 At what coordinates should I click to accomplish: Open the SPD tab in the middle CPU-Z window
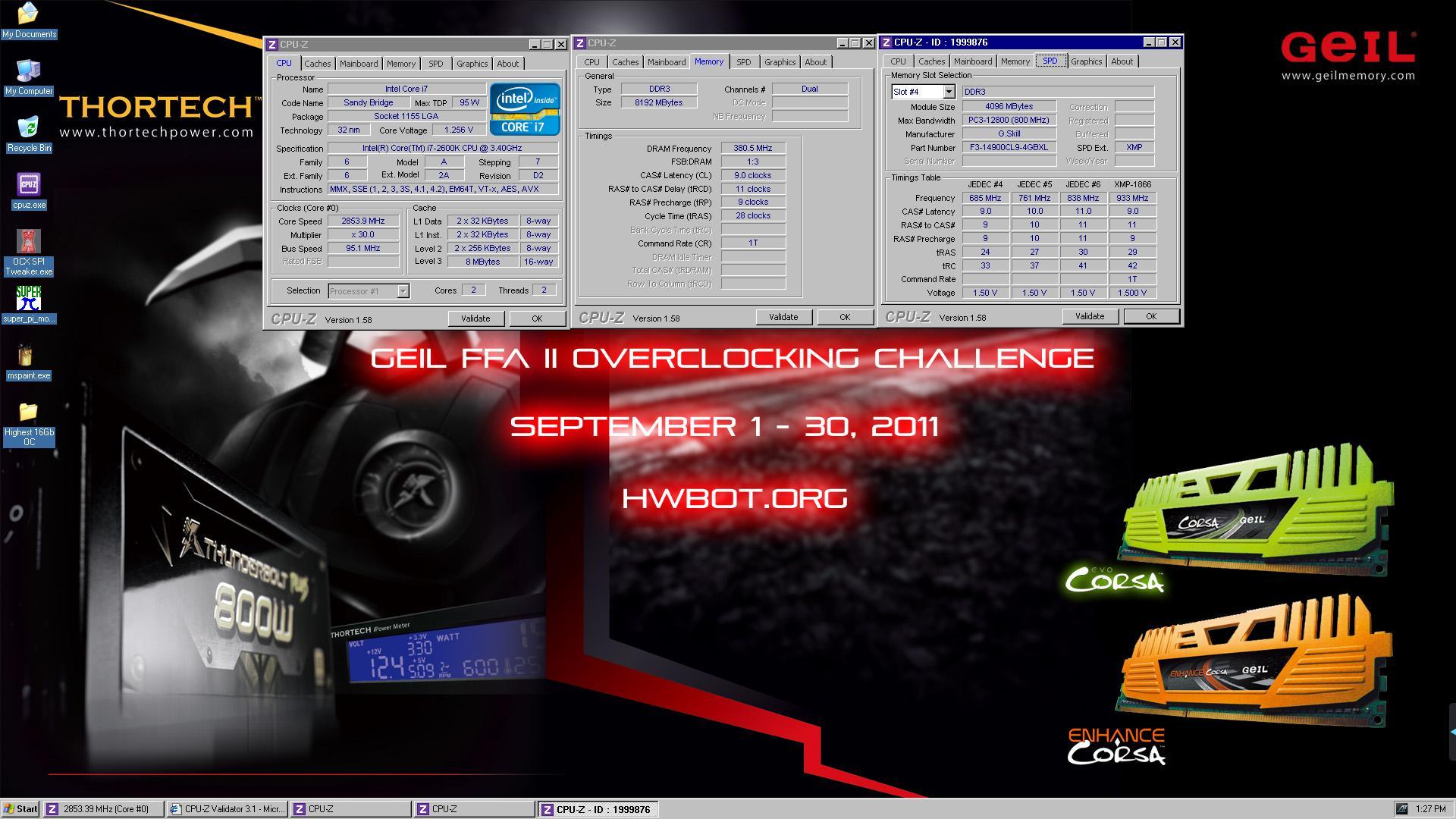[744, 62]
